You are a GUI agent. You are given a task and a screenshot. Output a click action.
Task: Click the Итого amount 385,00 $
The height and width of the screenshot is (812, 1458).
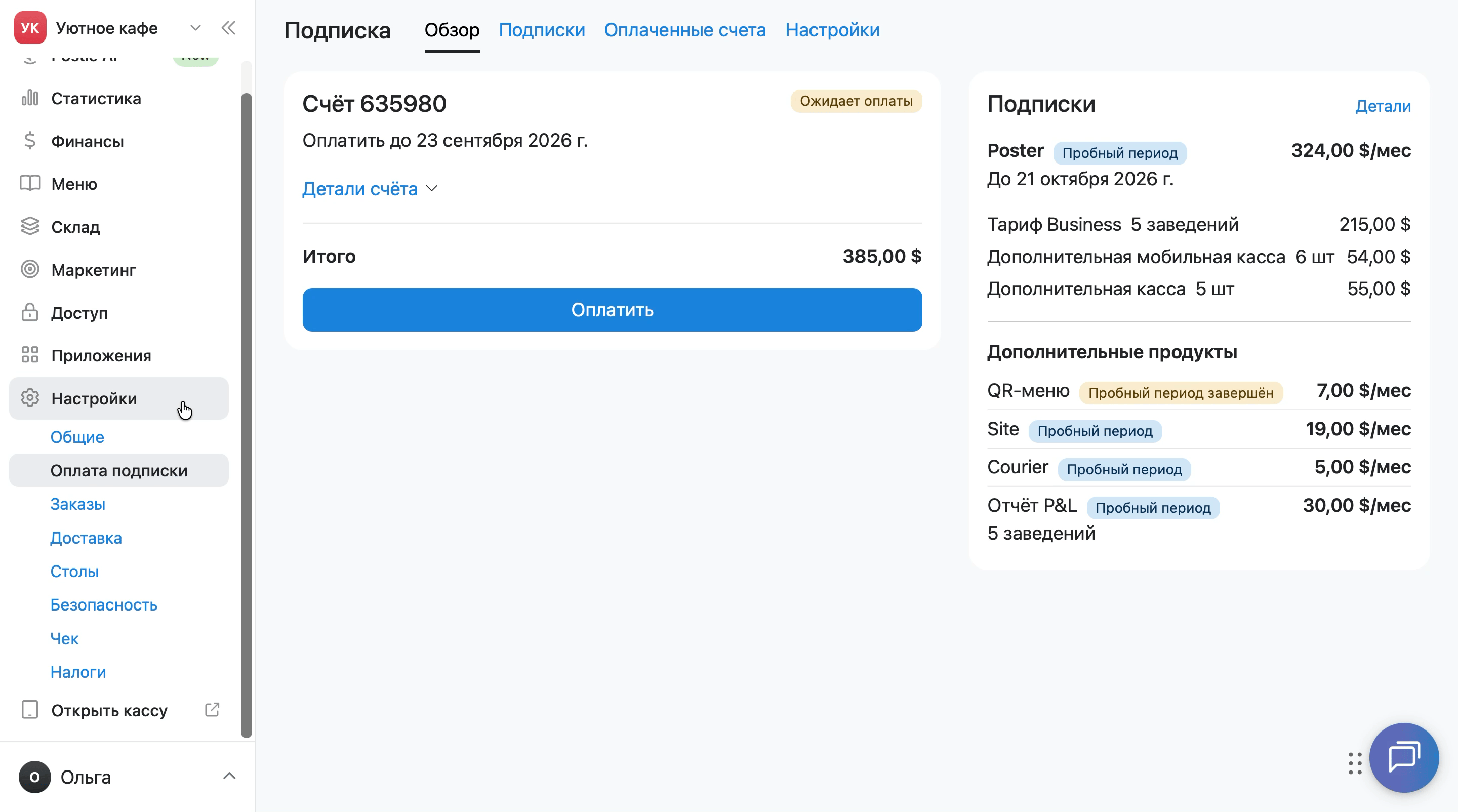click(x=882, y=256)
